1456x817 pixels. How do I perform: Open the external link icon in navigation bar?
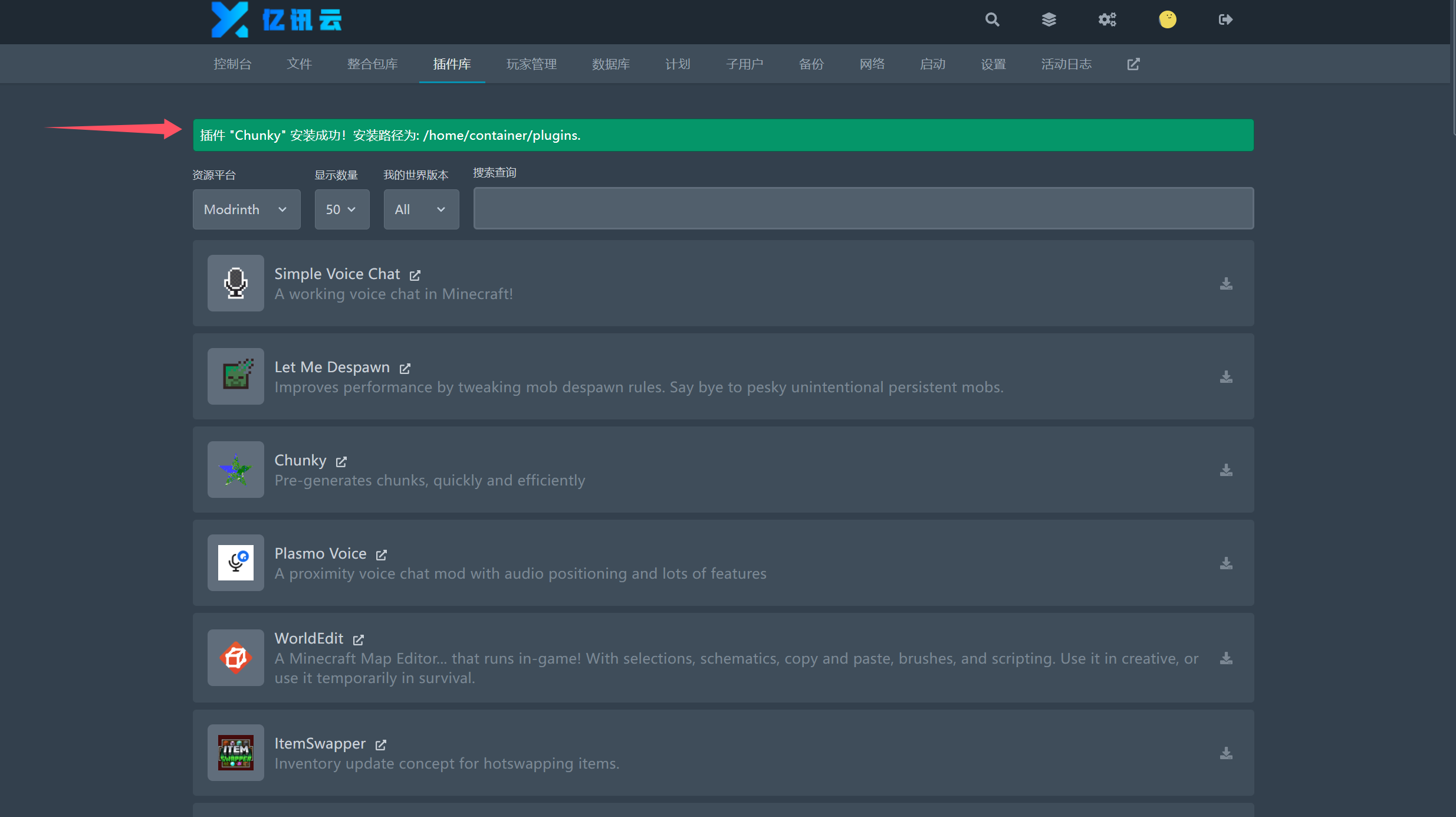pos(1133,64)
